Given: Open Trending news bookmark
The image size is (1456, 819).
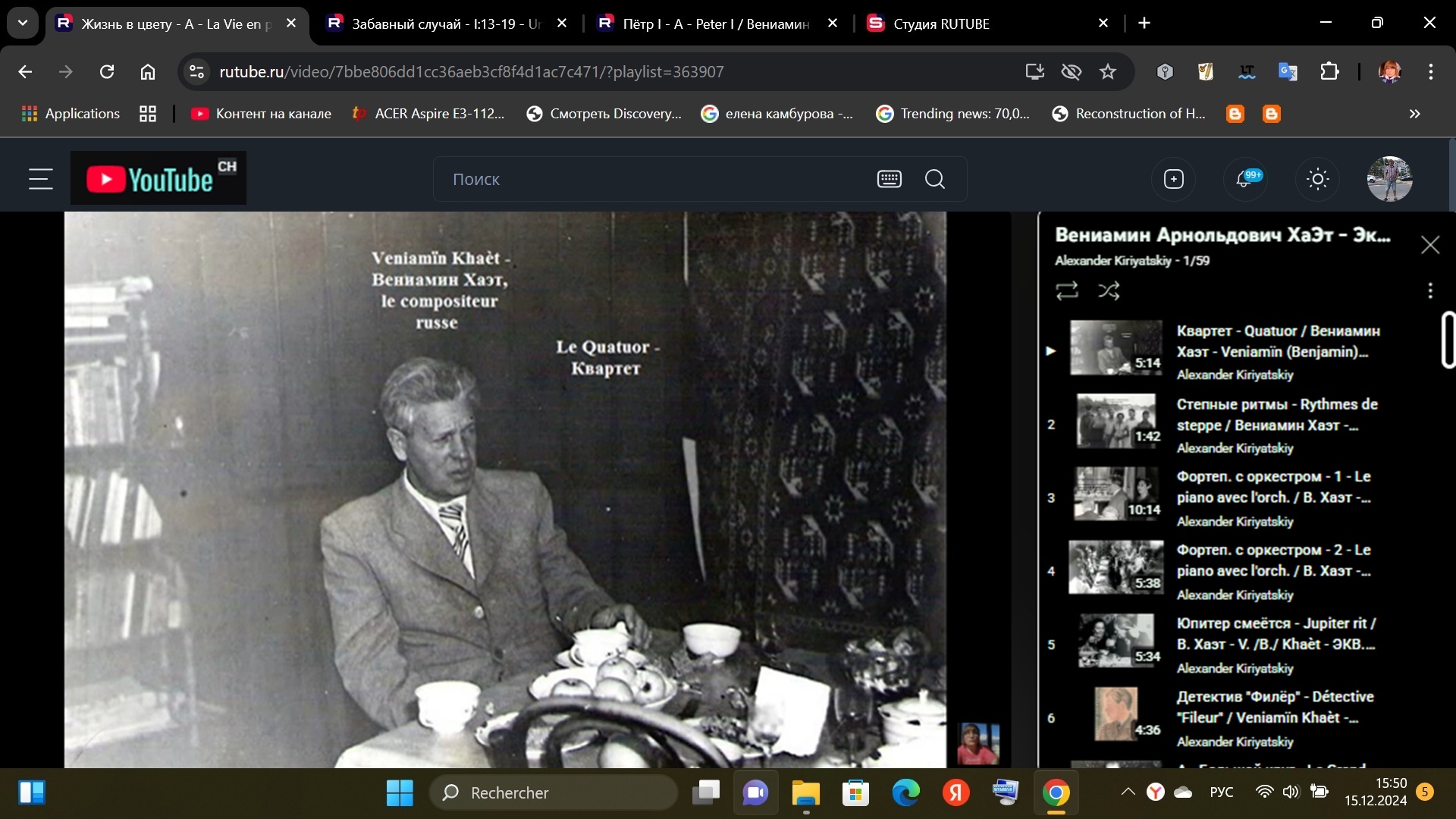Looking at the screenshot, I should (953, 114).
